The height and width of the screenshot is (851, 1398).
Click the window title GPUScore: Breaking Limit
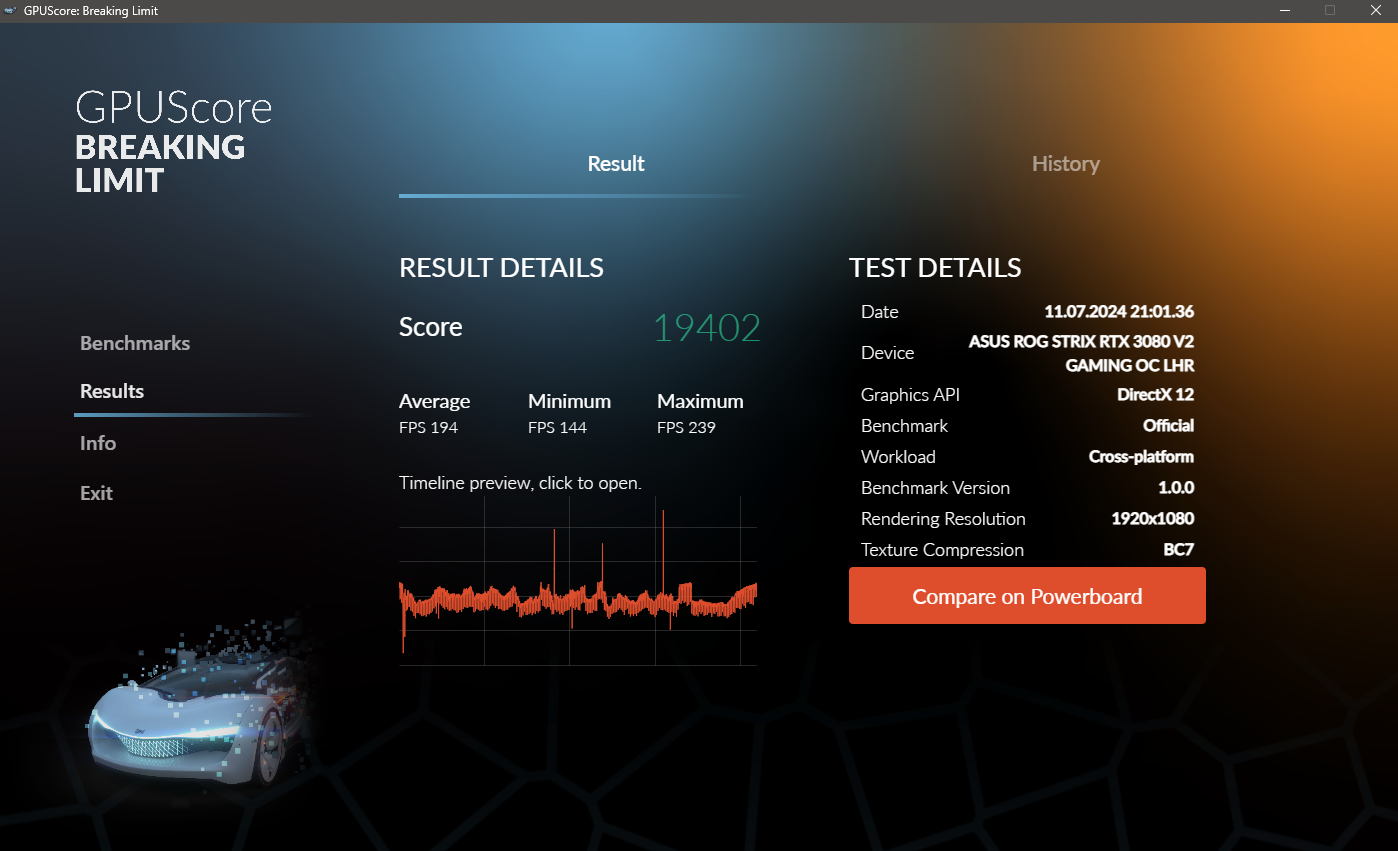(x=91, y=11)
